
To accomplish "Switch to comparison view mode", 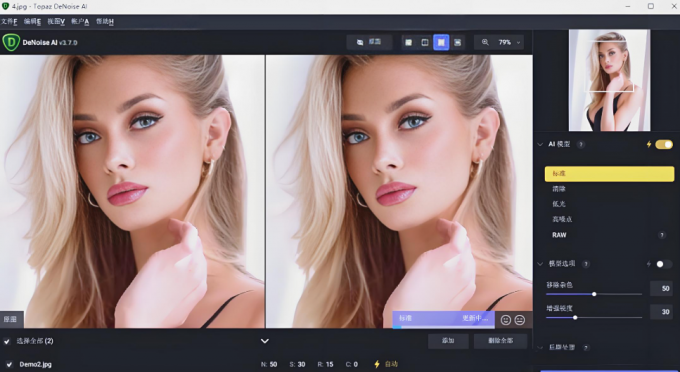I will [457, 42].
